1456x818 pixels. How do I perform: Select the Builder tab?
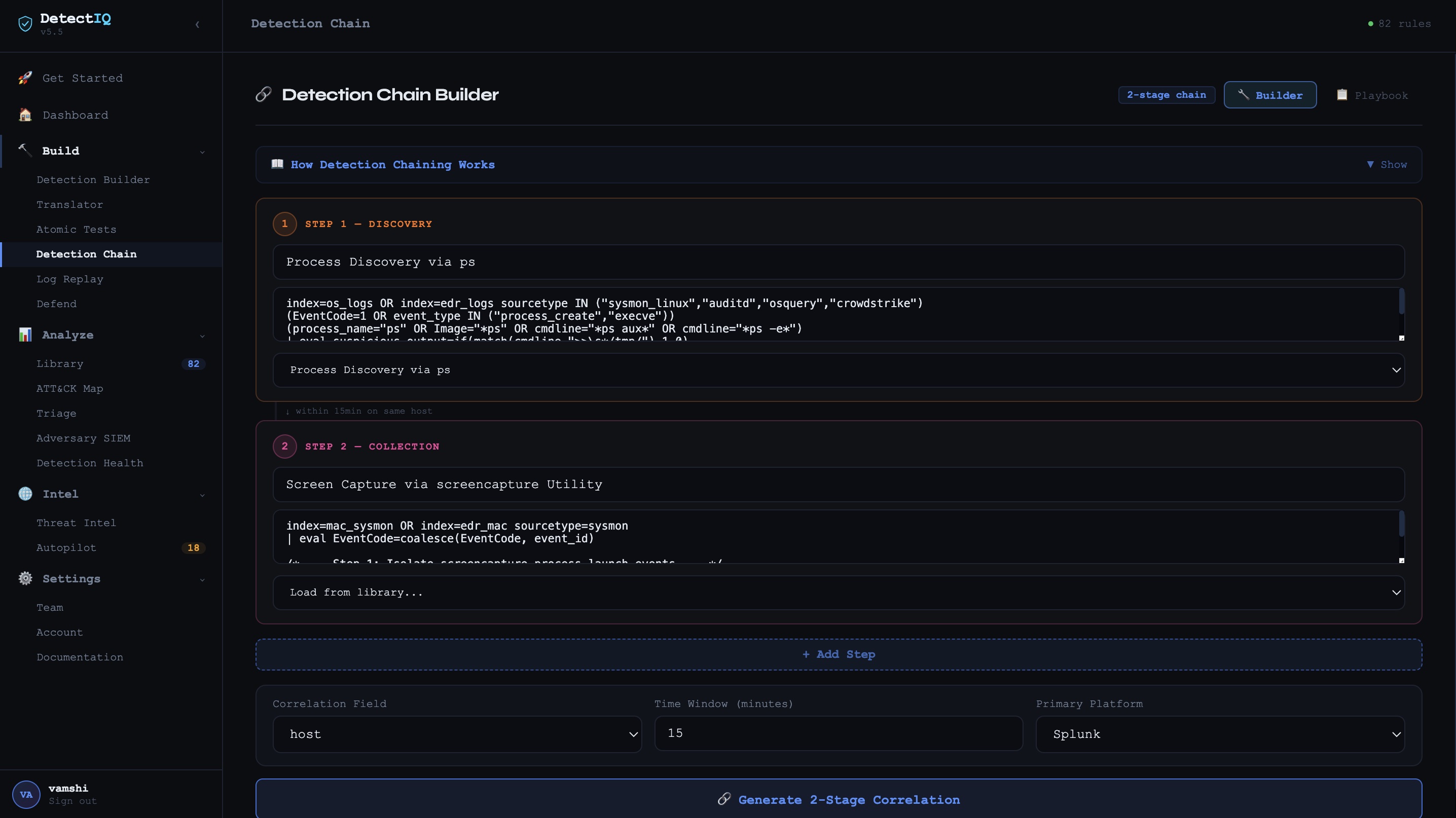pos(1269,95)
